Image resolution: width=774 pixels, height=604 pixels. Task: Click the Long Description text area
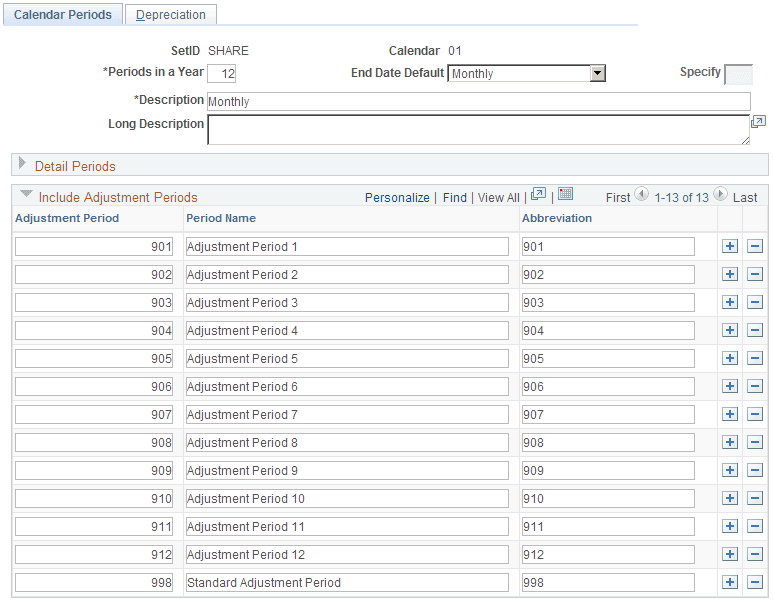[x=478, y=130]
